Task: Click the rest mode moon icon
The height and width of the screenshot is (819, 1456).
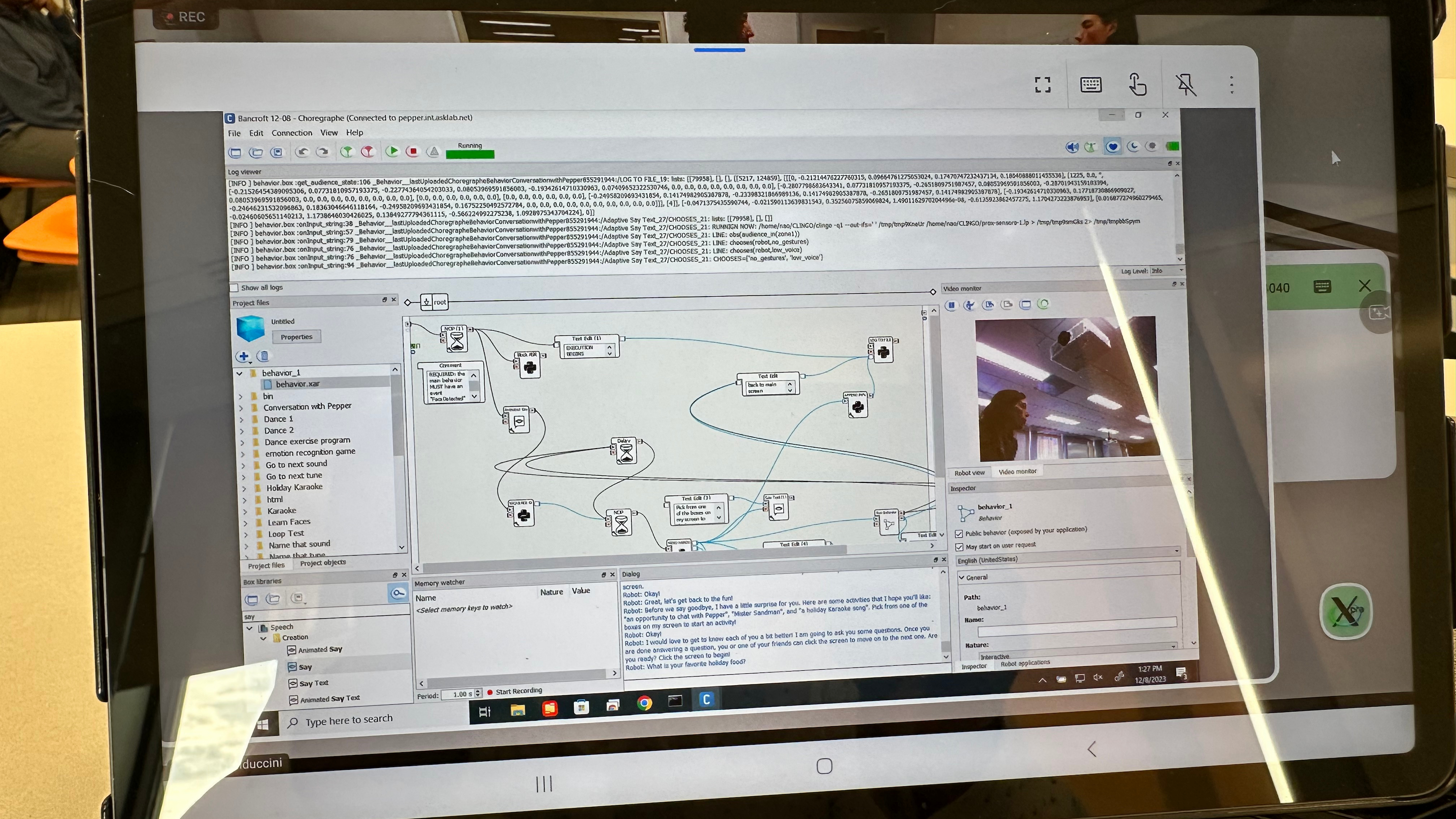Action: pos(1132,147)
